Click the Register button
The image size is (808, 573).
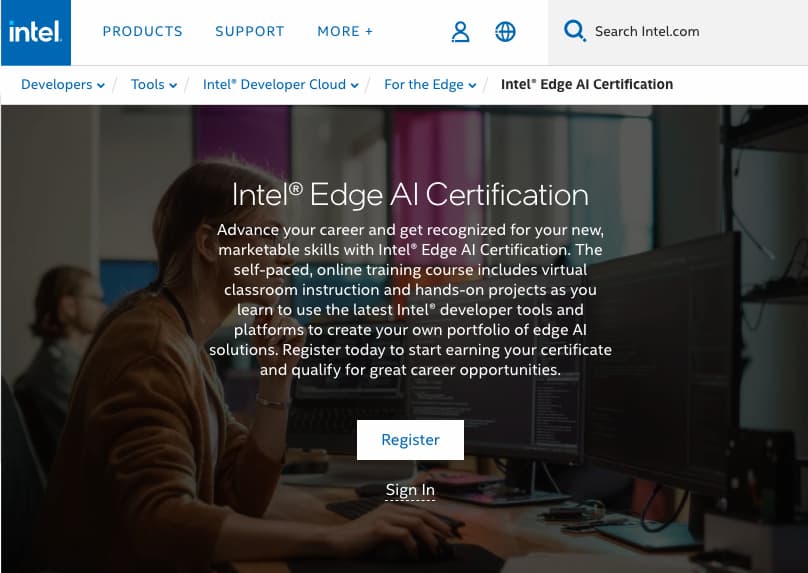pyautogui.click(x=410, y=440)
